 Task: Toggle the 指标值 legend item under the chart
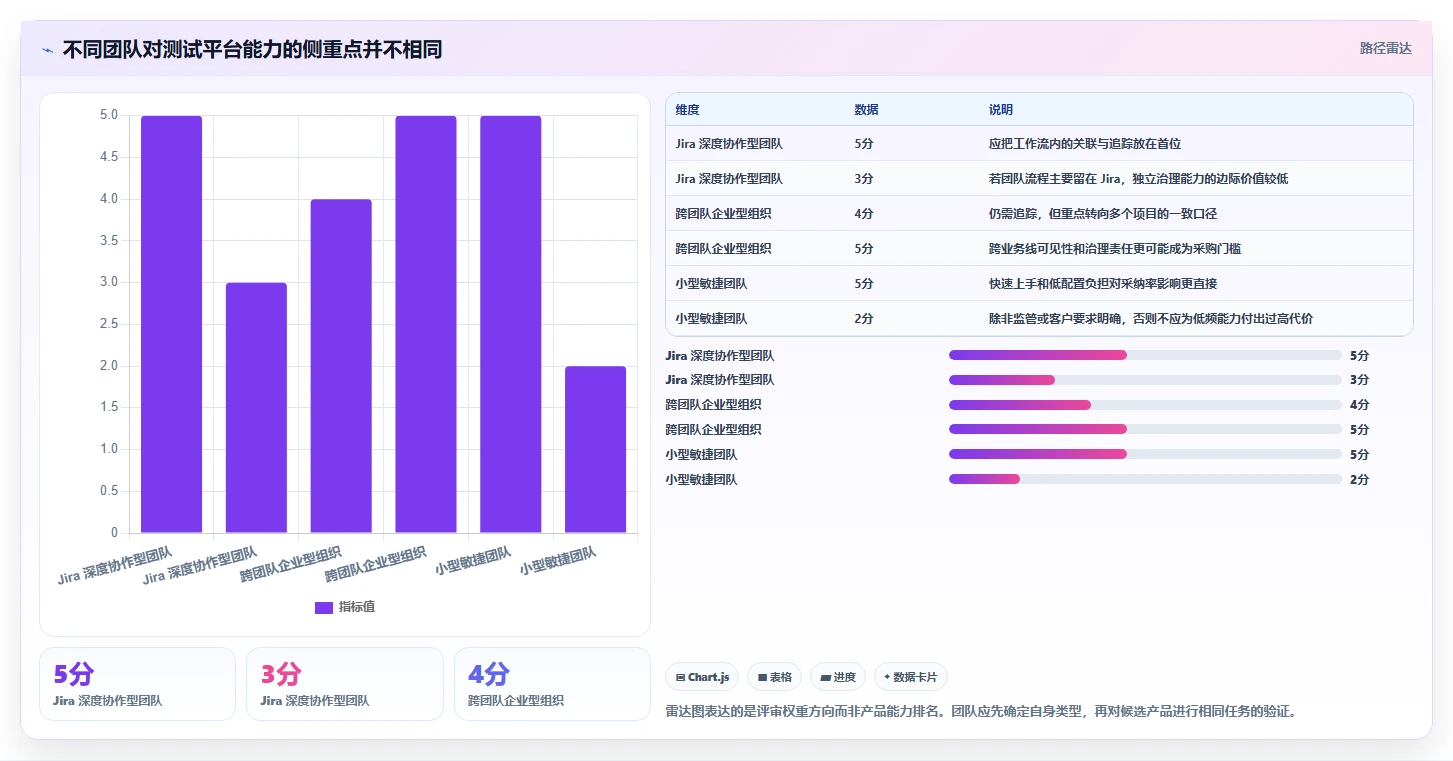345,607
